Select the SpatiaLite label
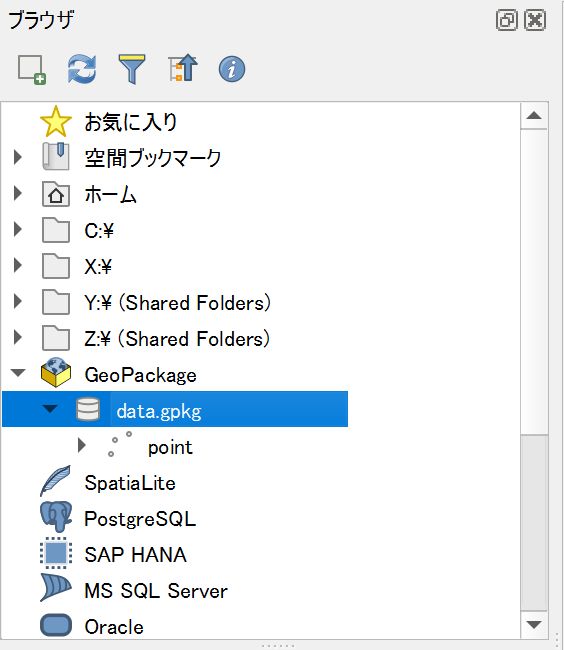The width and height of the screenshot is (564, 650). 130,483
